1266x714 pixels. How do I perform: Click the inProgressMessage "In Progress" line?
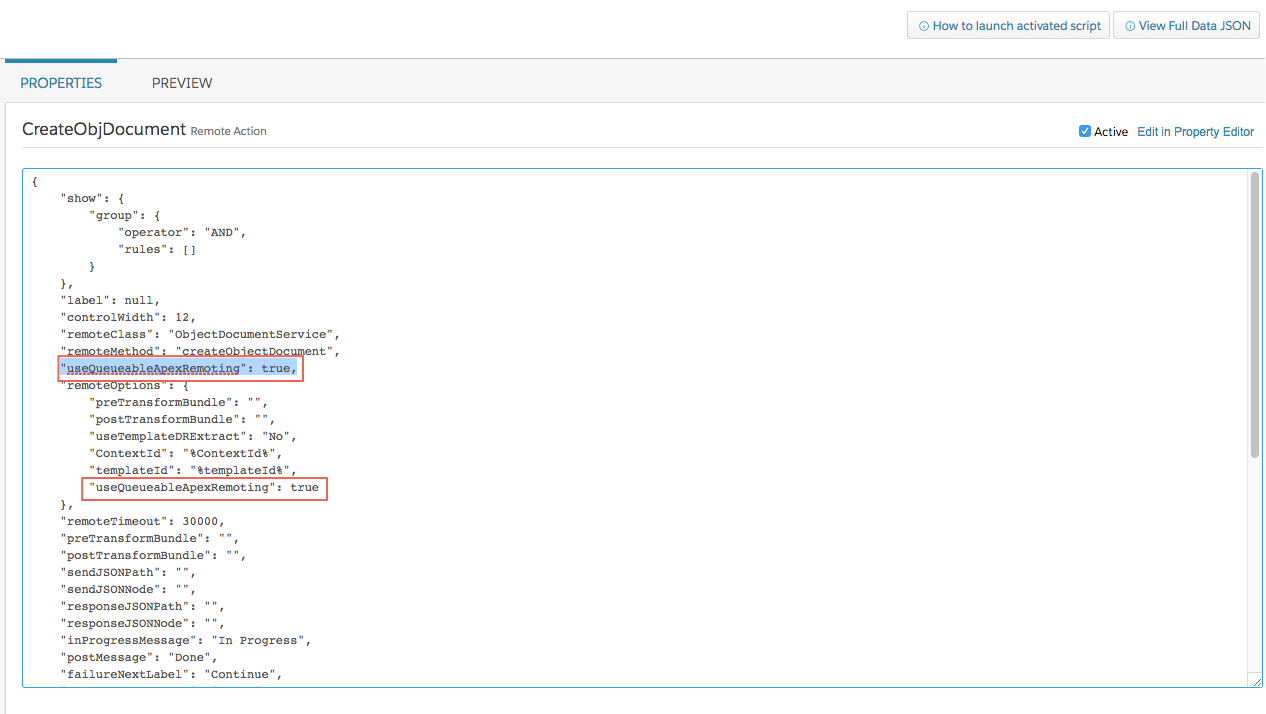click(x=186, y=640)
